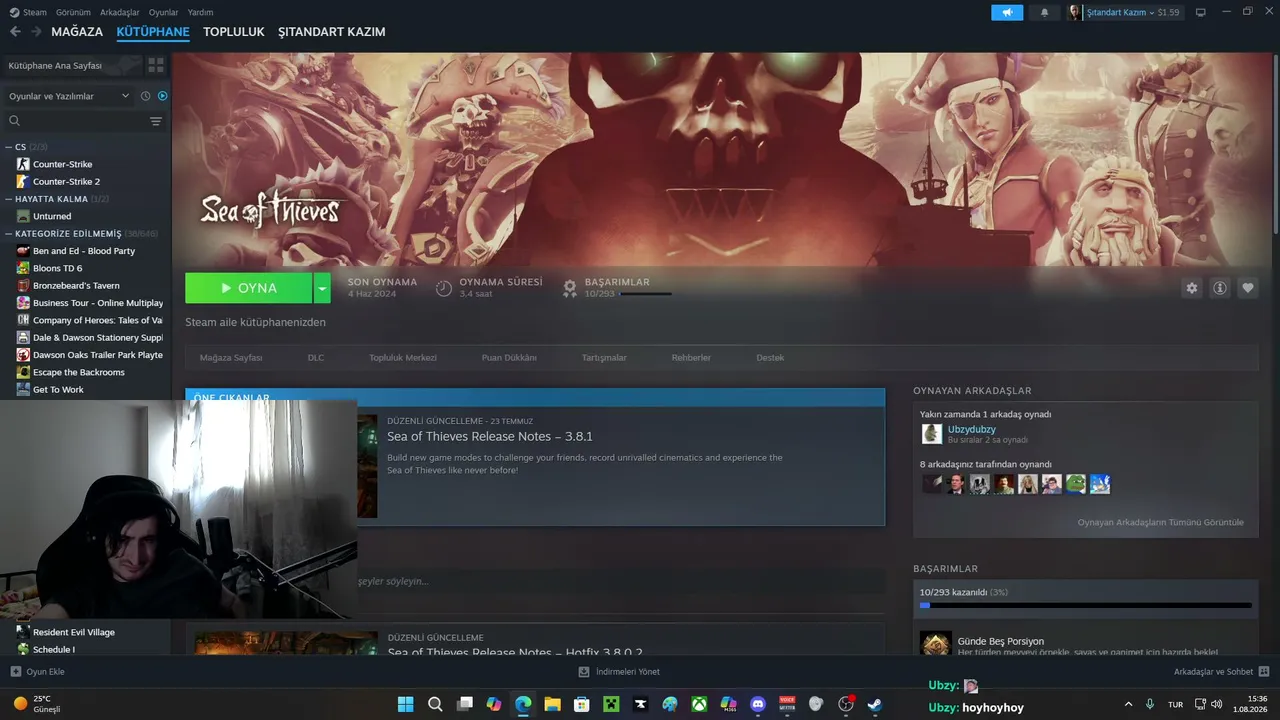Open Discord from the taskbar
The width and height of the screenshot is (1280, 720).
point(758,704)
